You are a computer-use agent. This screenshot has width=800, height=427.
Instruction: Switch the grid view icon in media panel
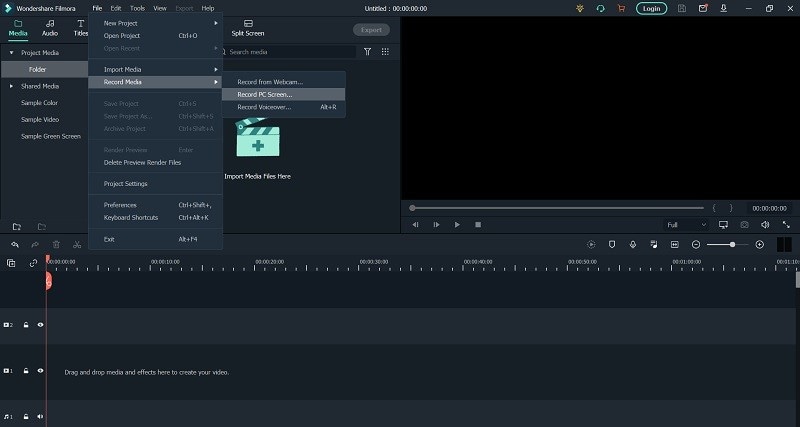(385, 52)
